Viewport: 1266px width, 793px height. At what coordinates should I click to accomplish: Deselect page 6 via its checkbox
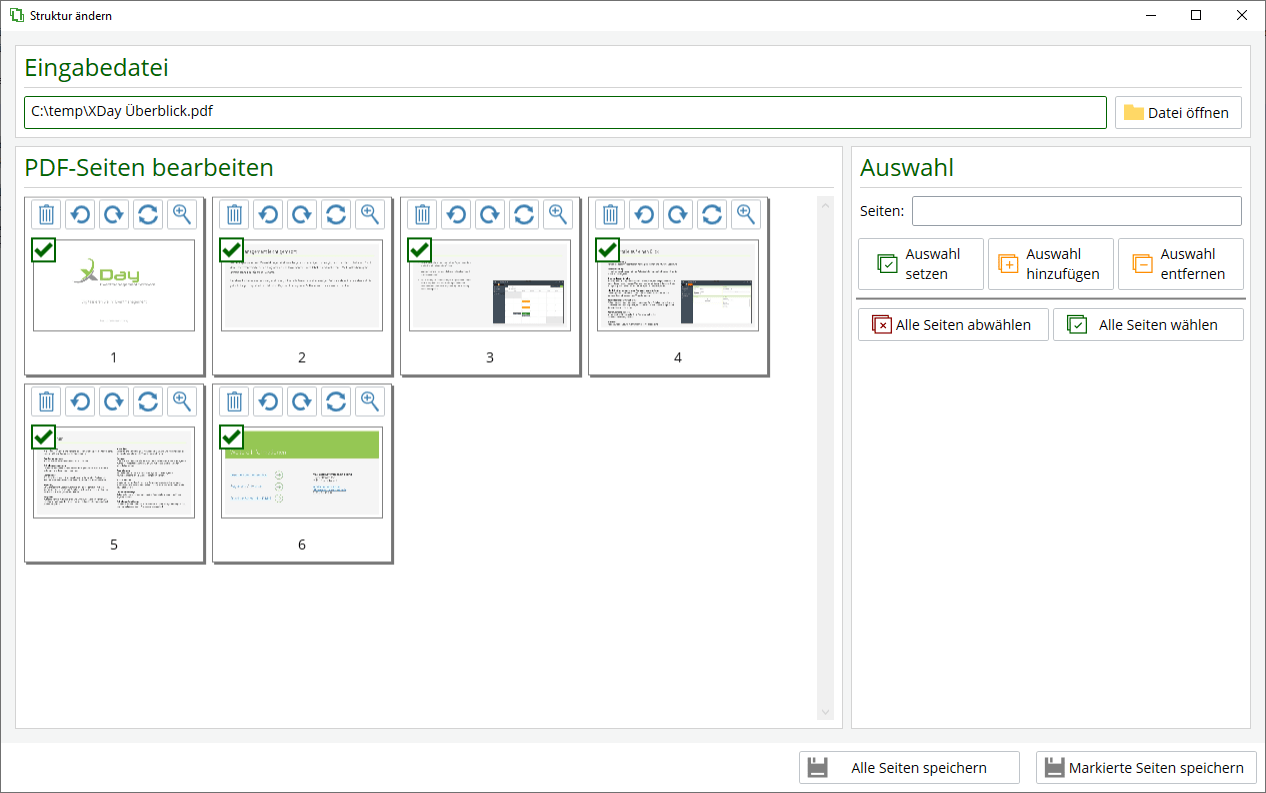231,437
